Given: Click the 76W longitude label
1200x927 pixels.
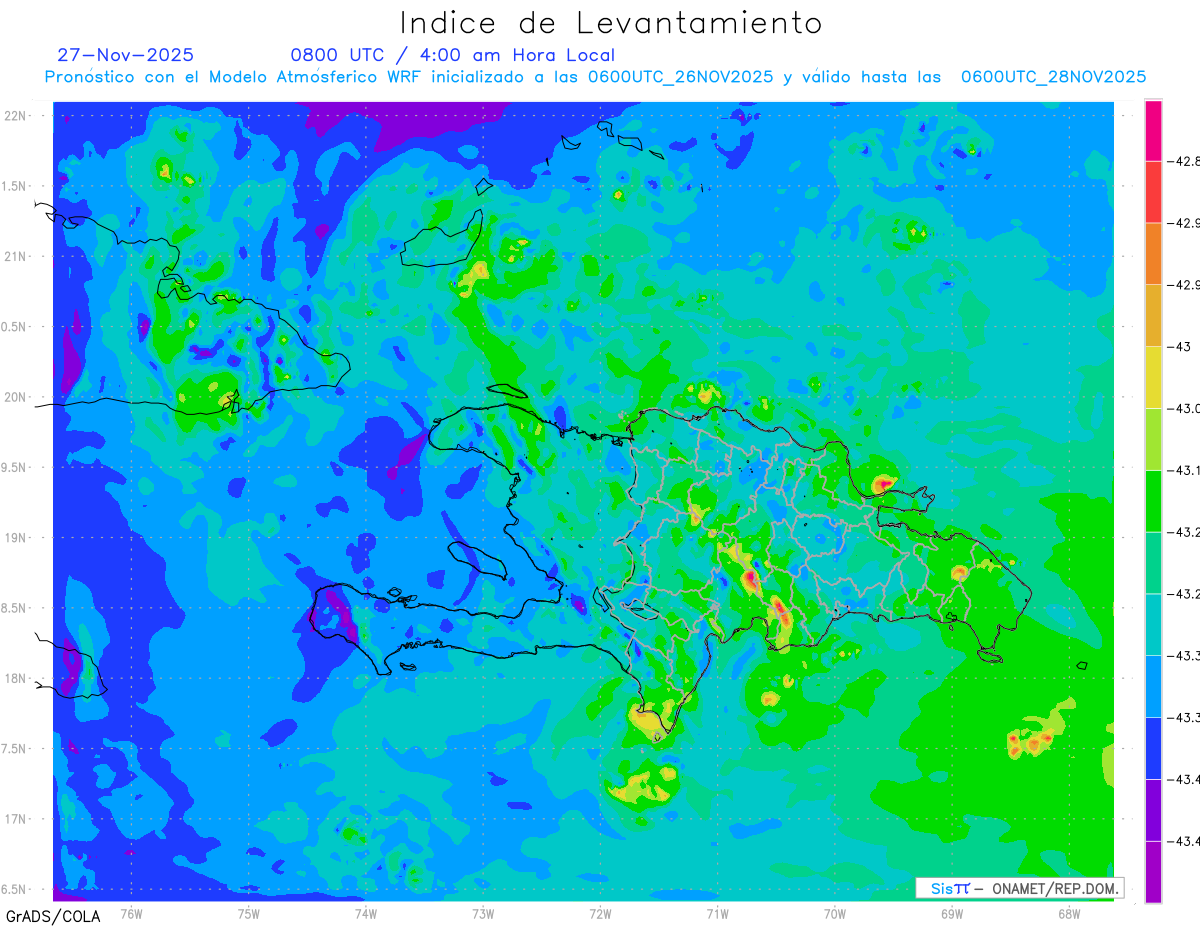Looking at the screenshot, I should click(x=131, y=914).
